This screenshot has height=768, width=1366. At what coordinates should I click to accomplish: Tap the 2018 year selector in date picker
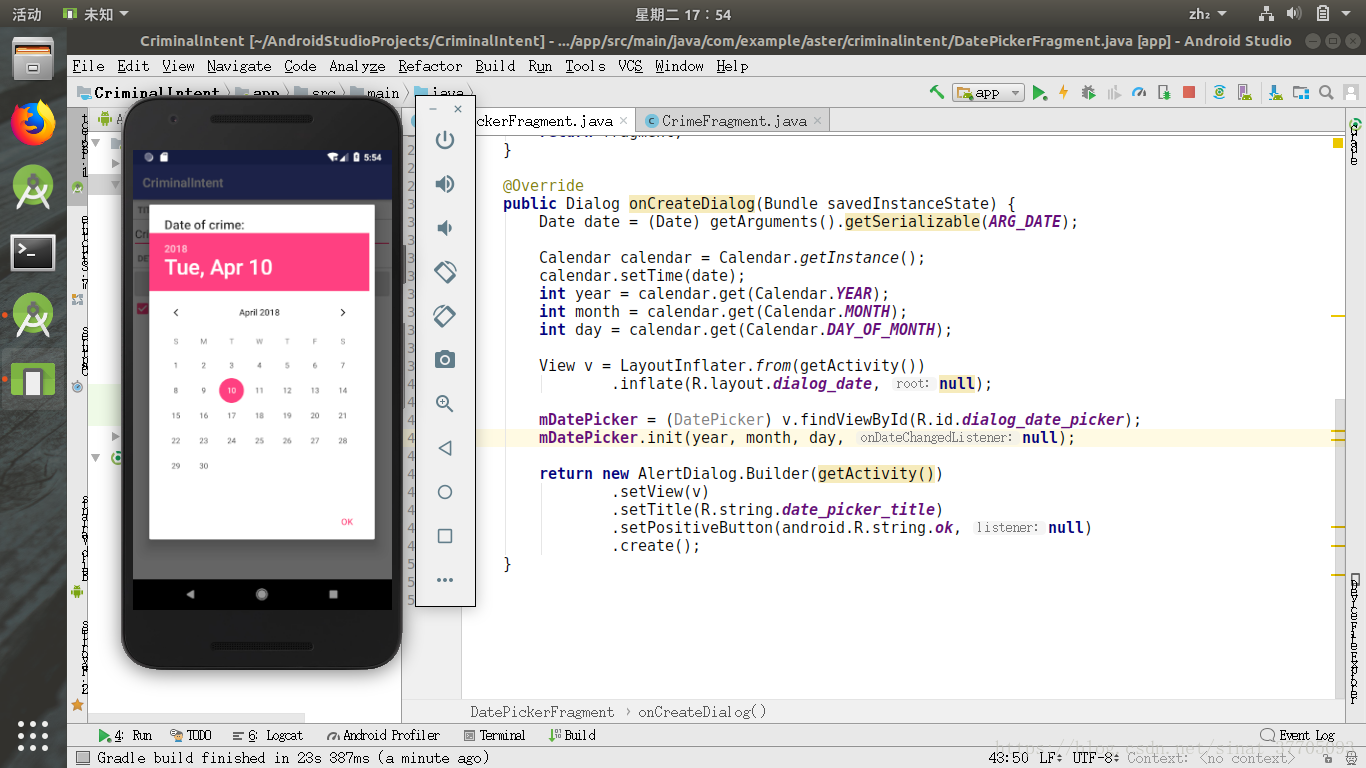tap(176, 249)
